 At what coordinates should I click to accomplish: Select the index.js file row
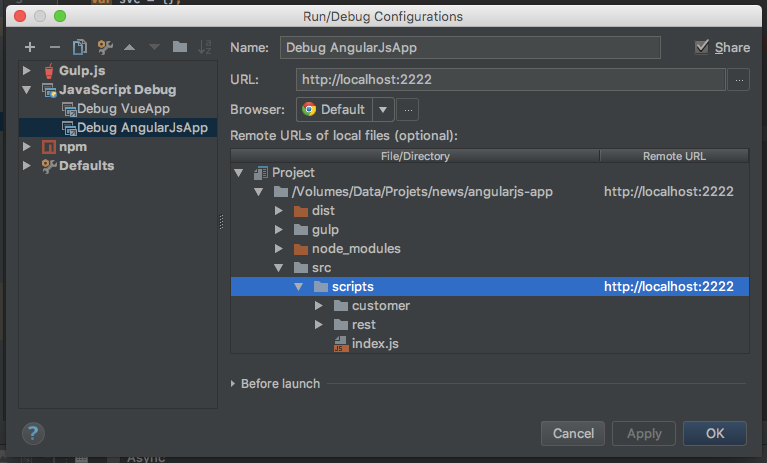coord(490,344)
